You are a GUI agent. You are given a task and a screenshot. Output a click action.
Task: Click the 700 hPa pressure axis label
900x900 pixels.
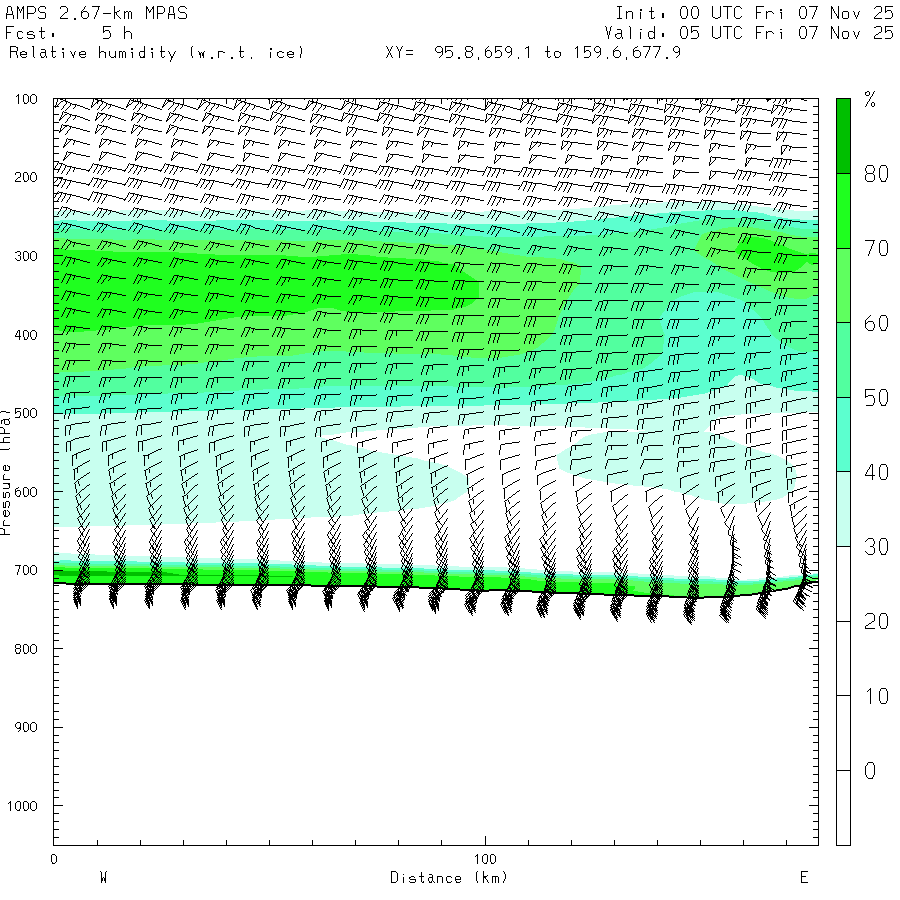(26, 571)
